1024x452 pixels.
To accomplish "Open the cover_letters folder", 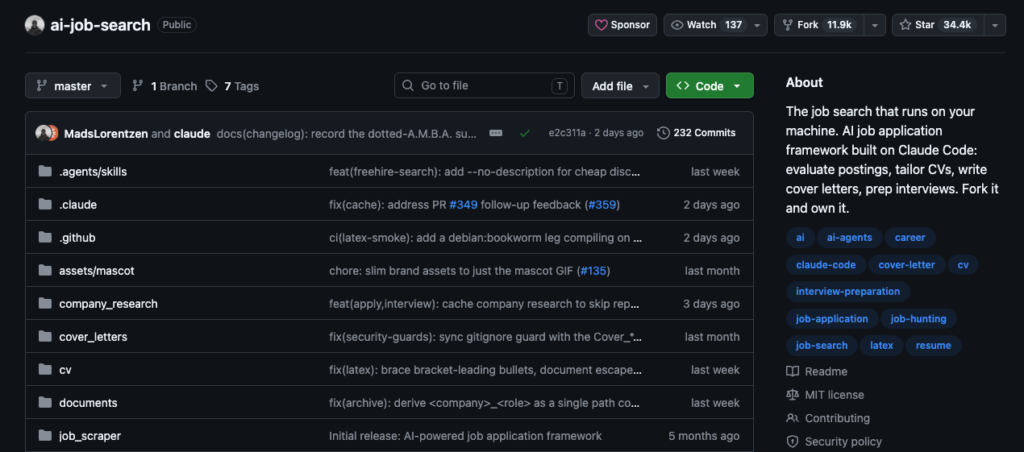I will pyautogui.click(x=93, y=337).
